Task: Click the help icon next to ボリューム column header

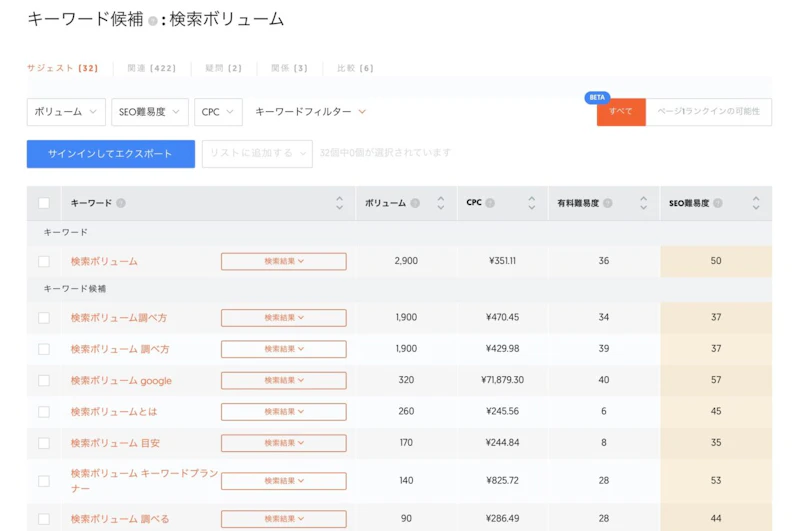Action: pos(415,203)
